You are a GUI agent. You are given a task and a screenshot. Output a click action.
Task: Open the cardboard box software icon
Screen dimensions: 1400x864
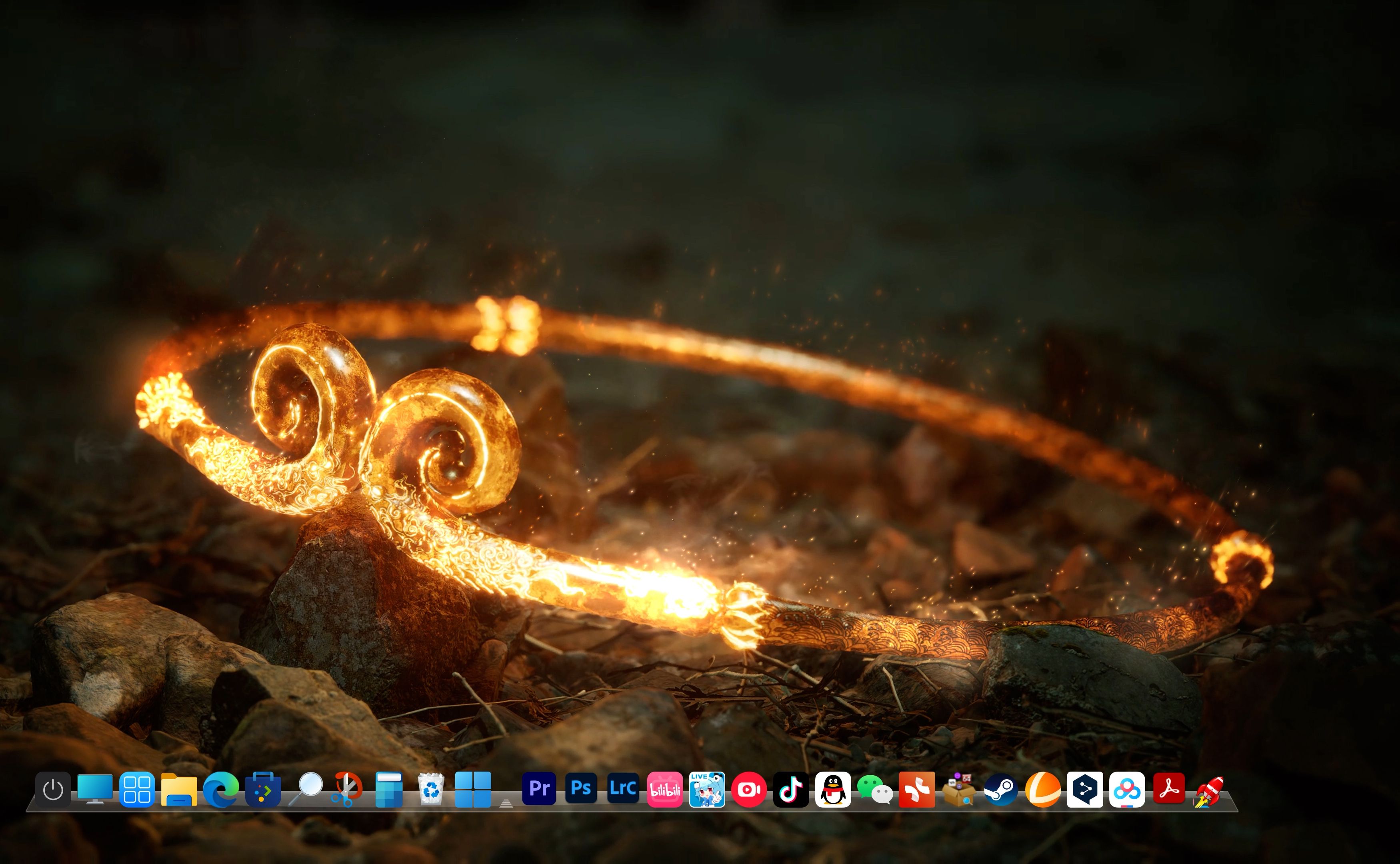click(x=959, y=790)
